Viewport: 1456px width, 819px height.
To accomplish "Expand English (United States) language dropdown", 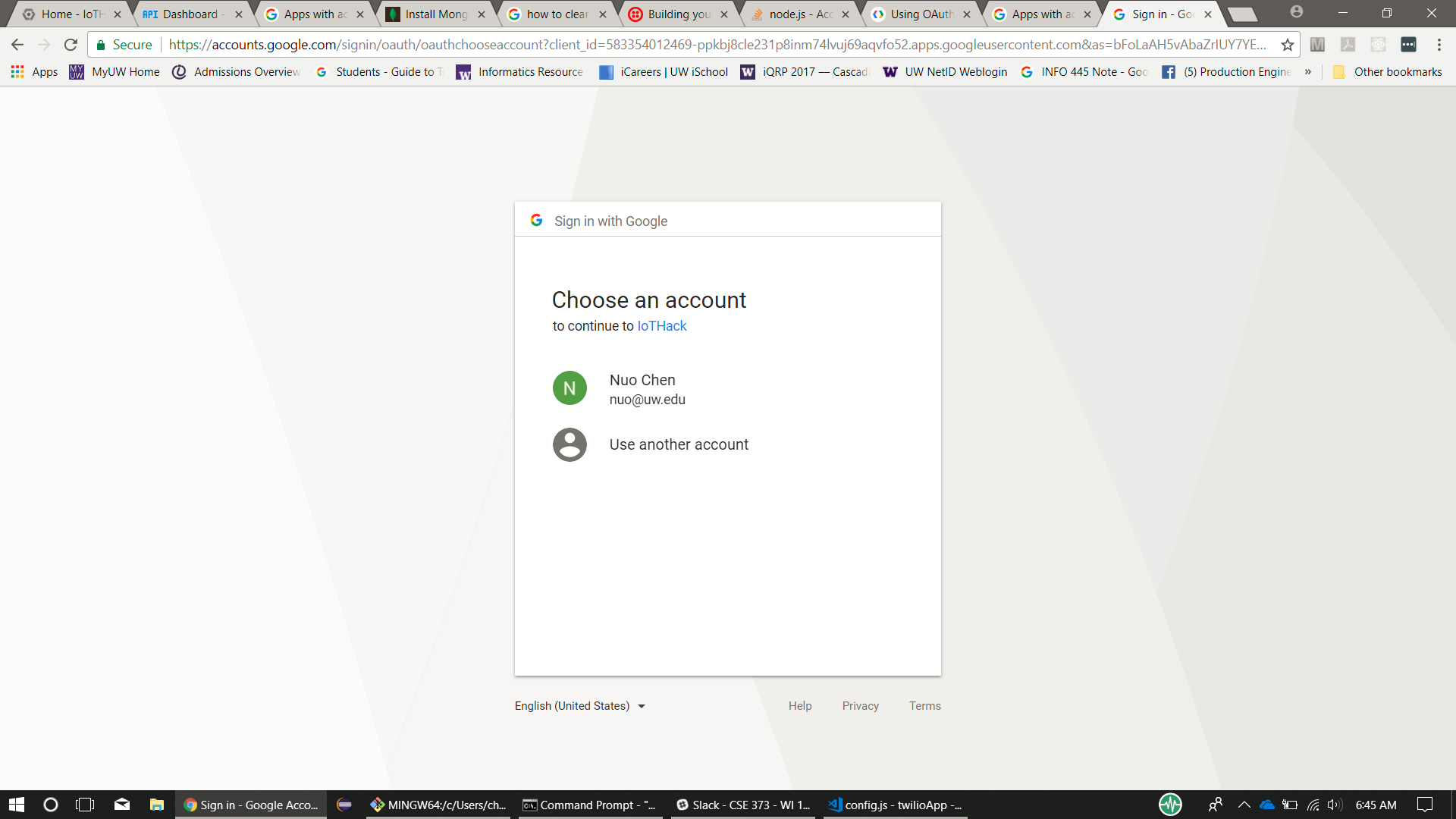I will [x=580, y=706].
